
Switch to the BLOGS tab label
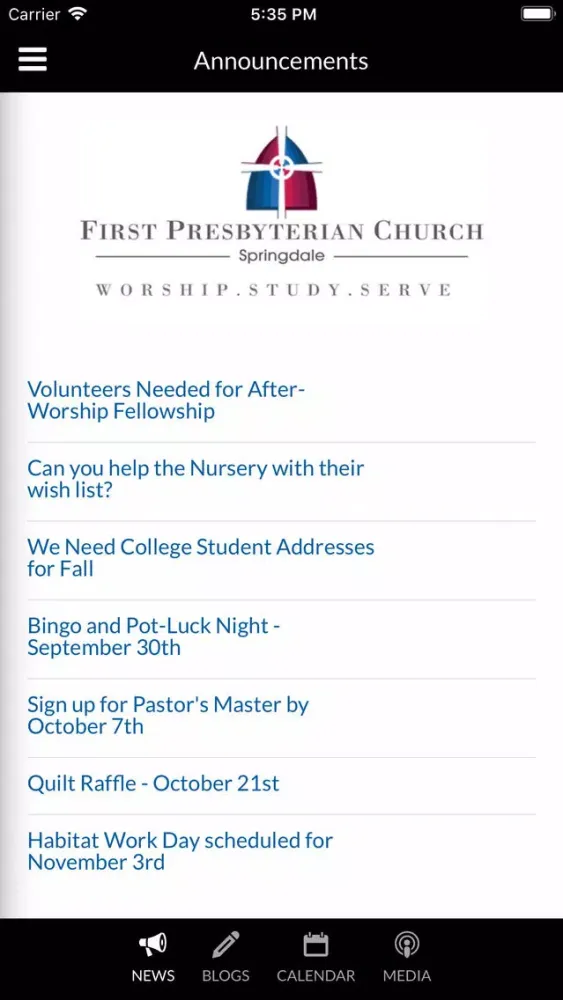226,975
